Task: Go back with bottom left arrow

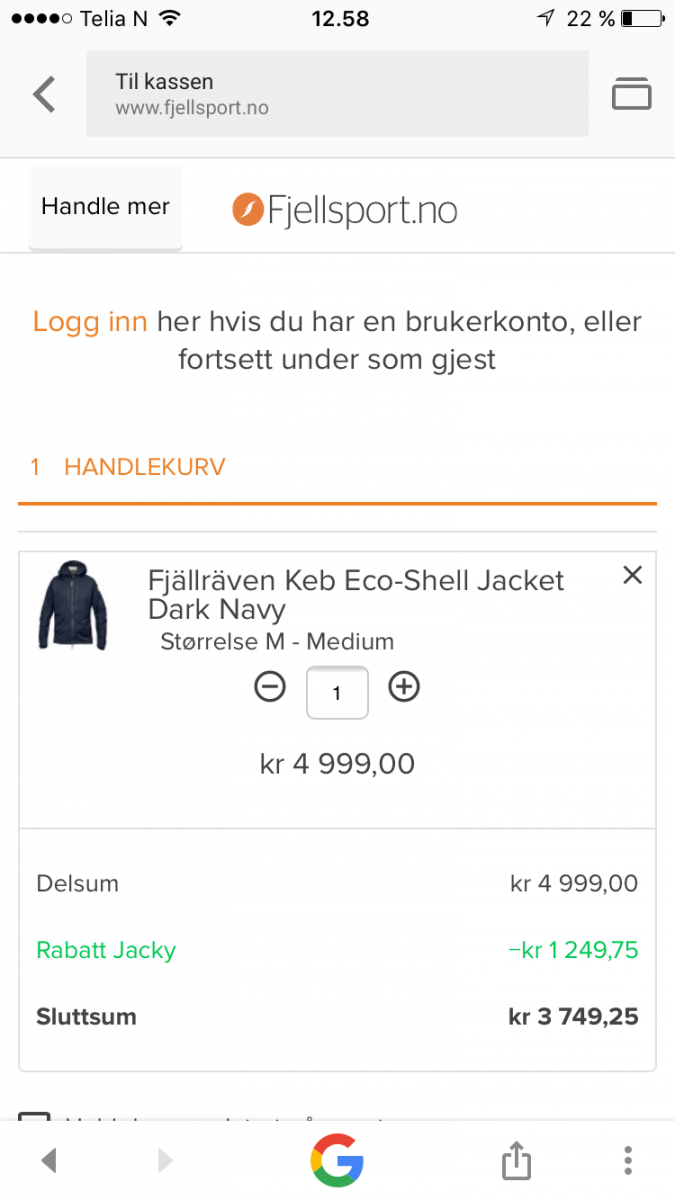Action: (49, 1160)
